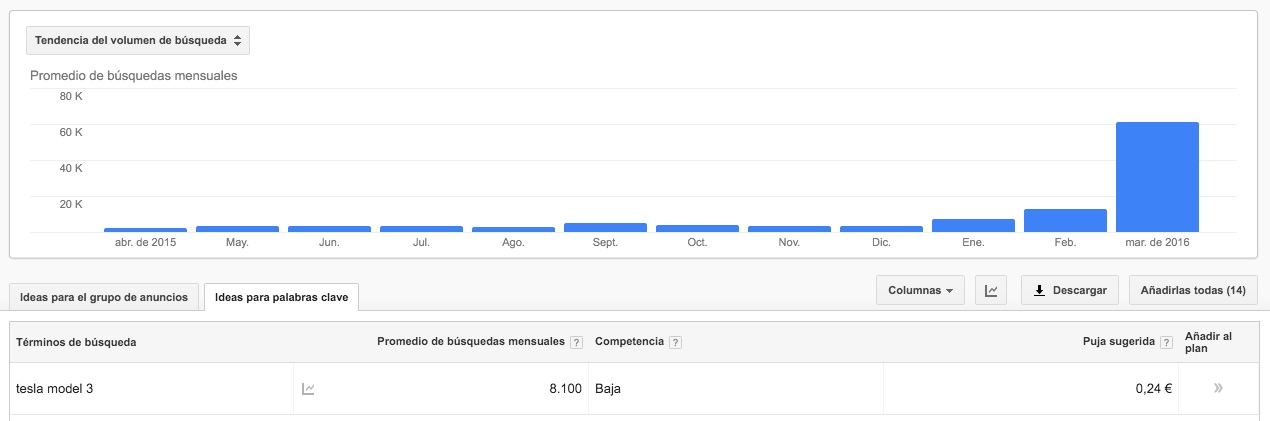Click the Sept. bar in the chart
Image resolution: width=1270 pixels, height=421 pixels.
pos(605,227)
